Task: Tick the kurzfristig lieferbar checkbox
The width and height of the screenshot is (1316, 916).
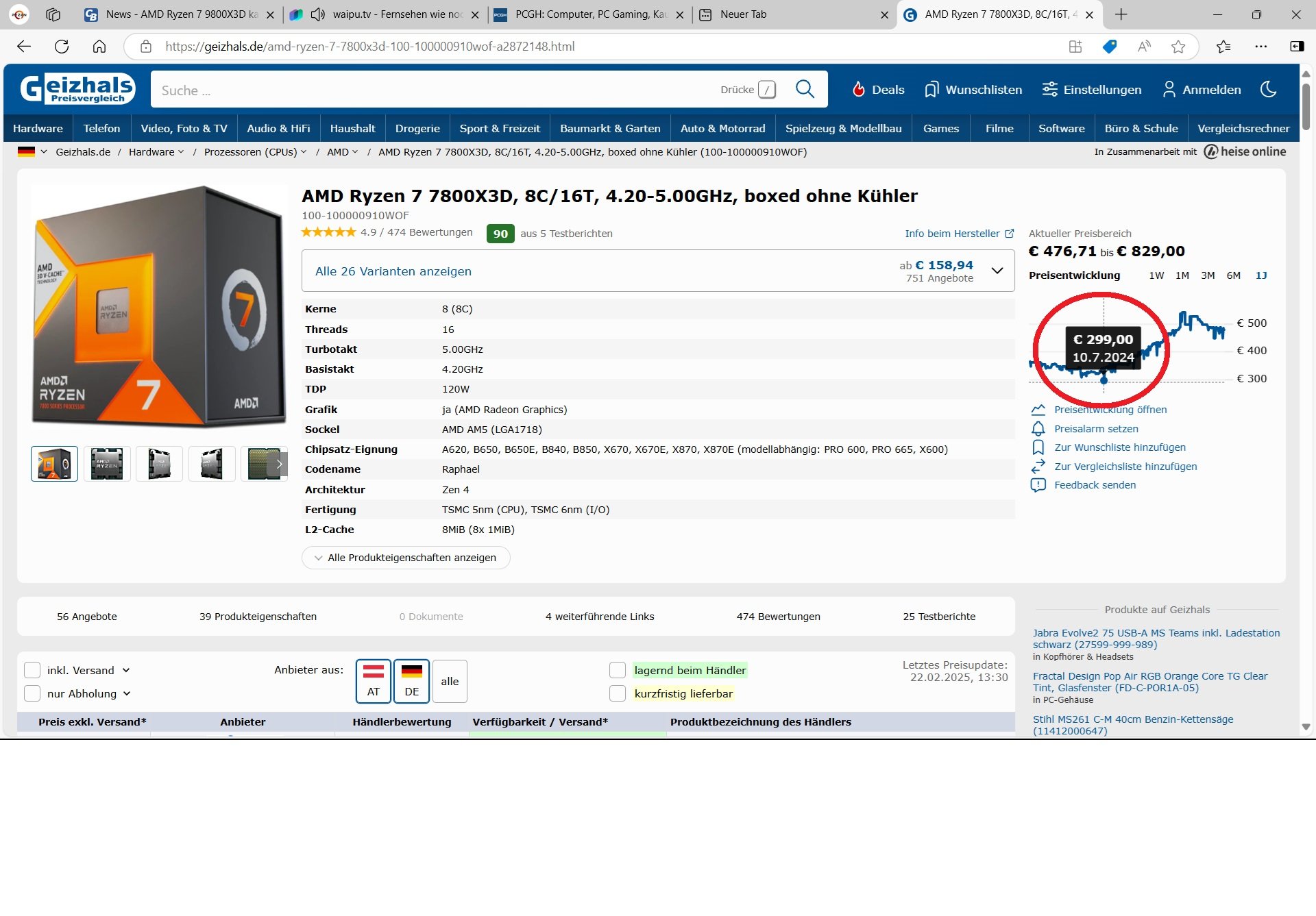Action: (618, 693)
